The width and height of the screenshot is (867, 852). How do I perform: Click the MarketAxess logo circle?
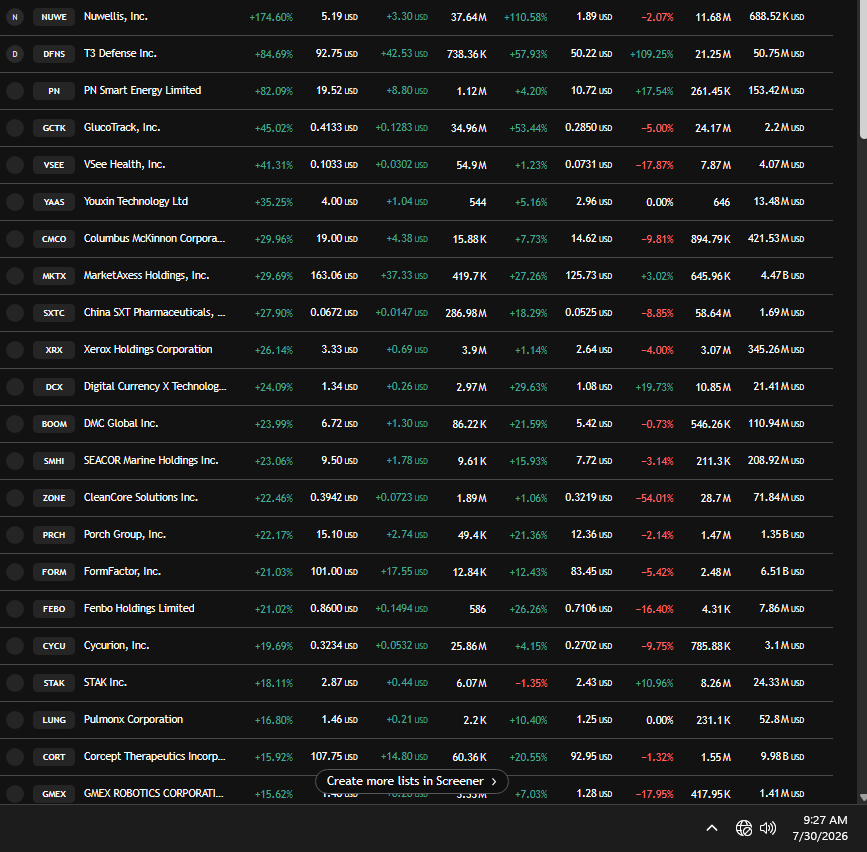tap(15, 276)
